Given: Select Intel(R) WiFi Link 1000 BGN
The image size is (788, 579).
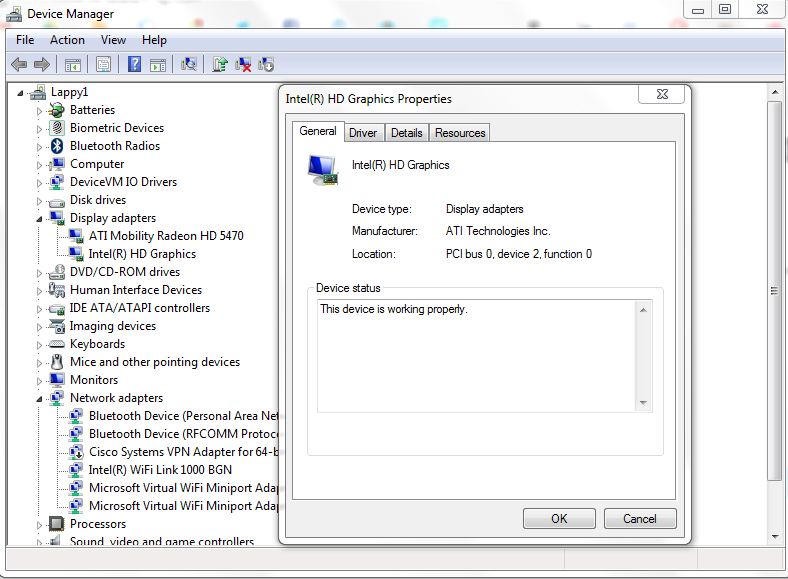Looking at the screenshot, I should 160,470.
